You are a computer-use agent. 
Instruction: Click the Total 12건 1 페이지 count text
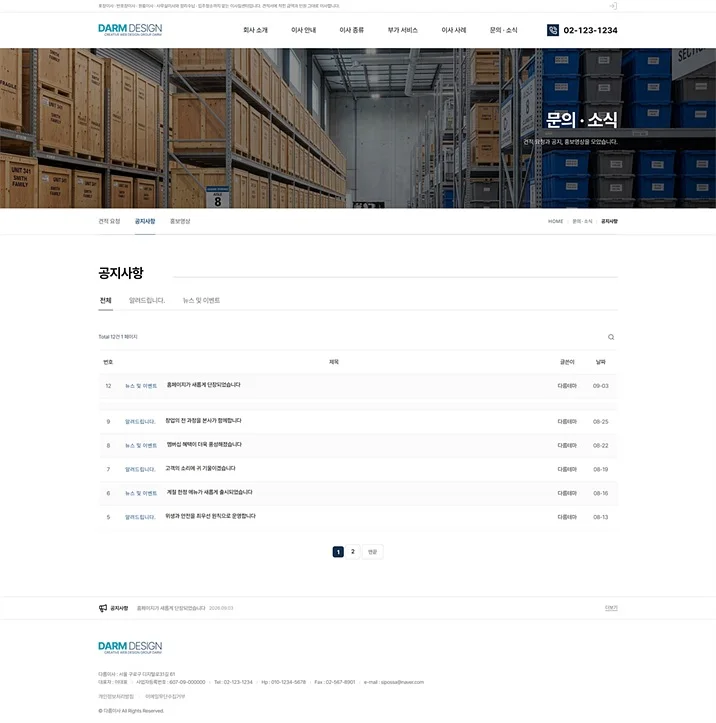pyautogui.click(x=118, y=337)
